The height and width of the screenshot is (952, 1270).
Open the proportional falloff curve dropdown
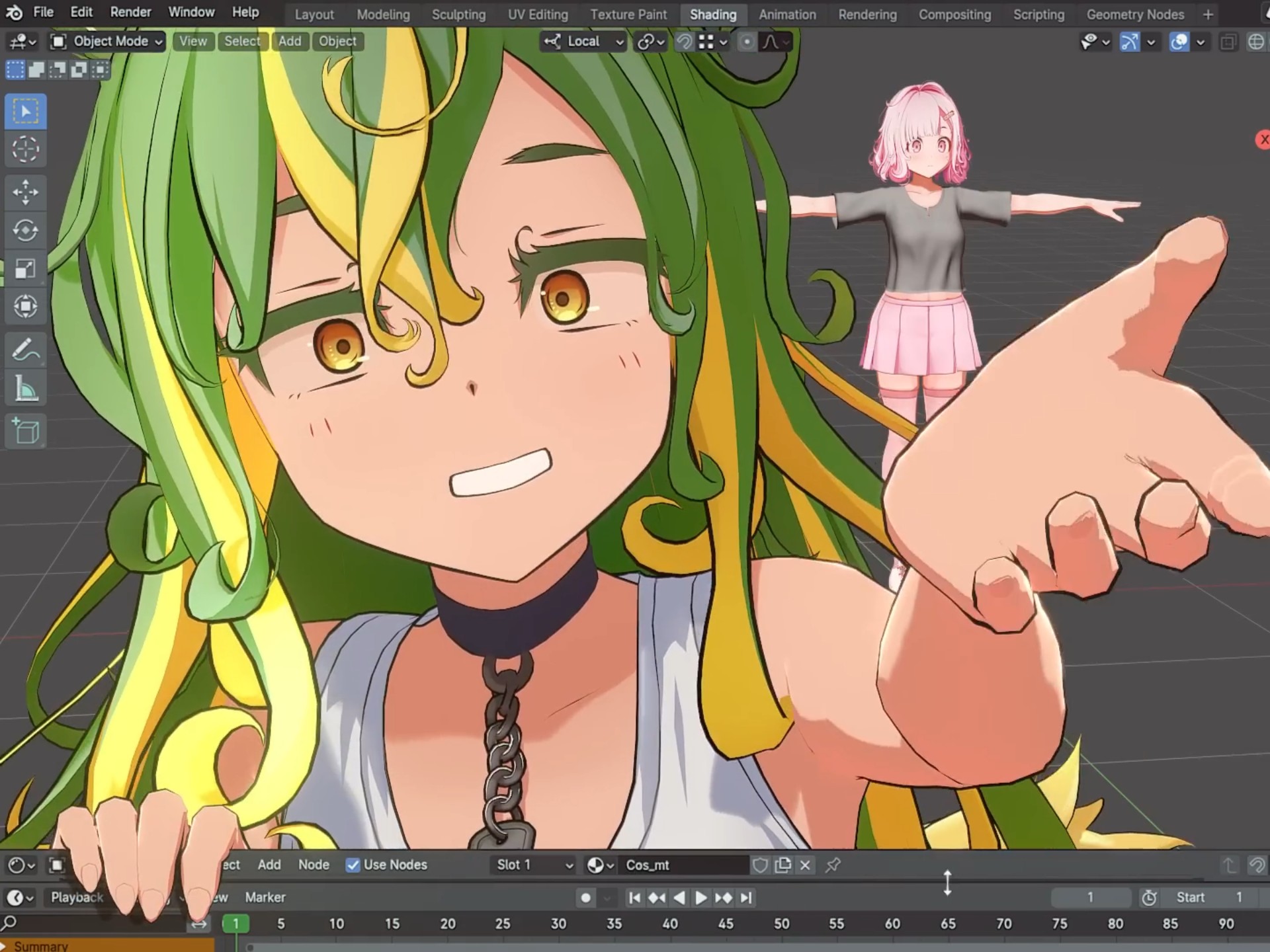click(x=776, y=42)
